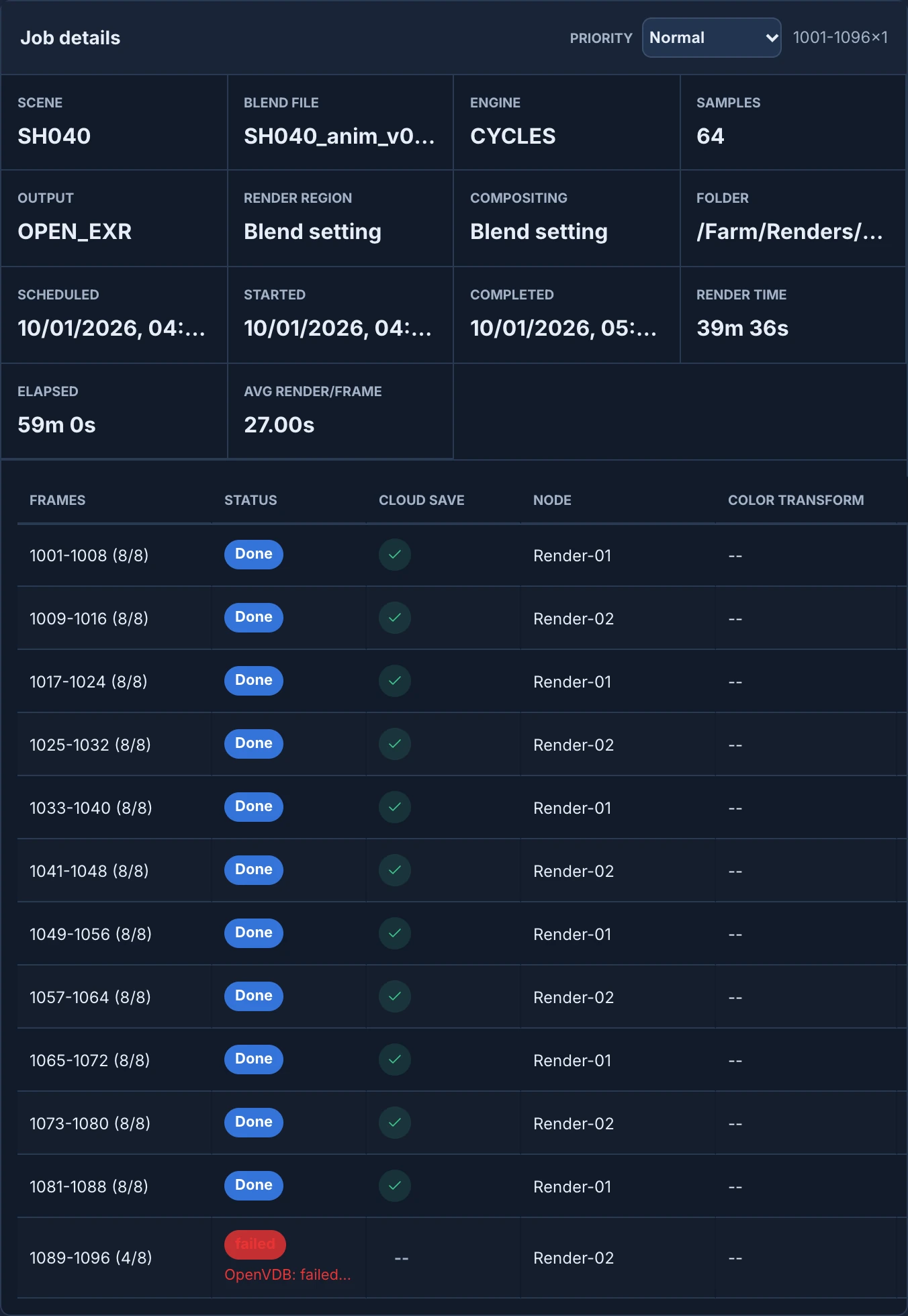Click Render-02 node in the failed row
Screen dimensions: 908x1316
[x=574, y=1258]
